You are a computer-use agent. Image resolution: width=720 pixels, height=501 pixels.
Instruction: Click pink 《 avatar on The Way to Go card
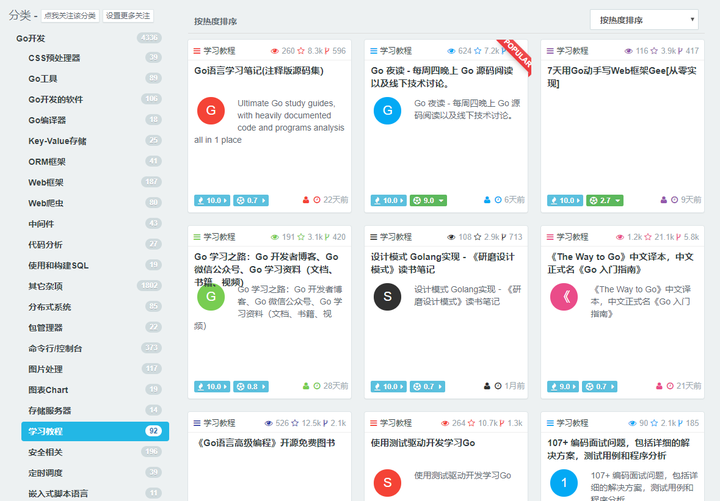pyautogui.click(x=564, y=297)
